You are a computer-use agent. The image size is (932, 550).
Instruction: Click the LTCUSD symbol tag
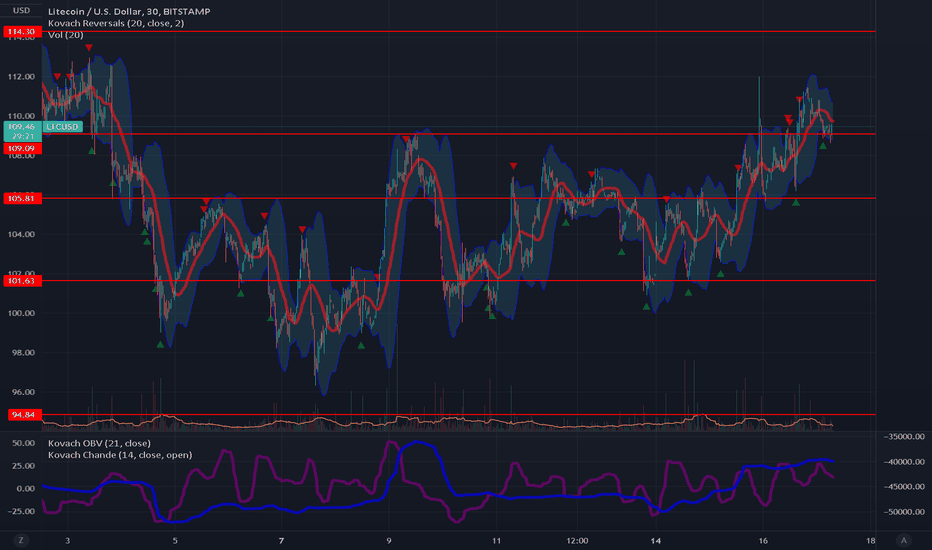click(x=62, y=127)
